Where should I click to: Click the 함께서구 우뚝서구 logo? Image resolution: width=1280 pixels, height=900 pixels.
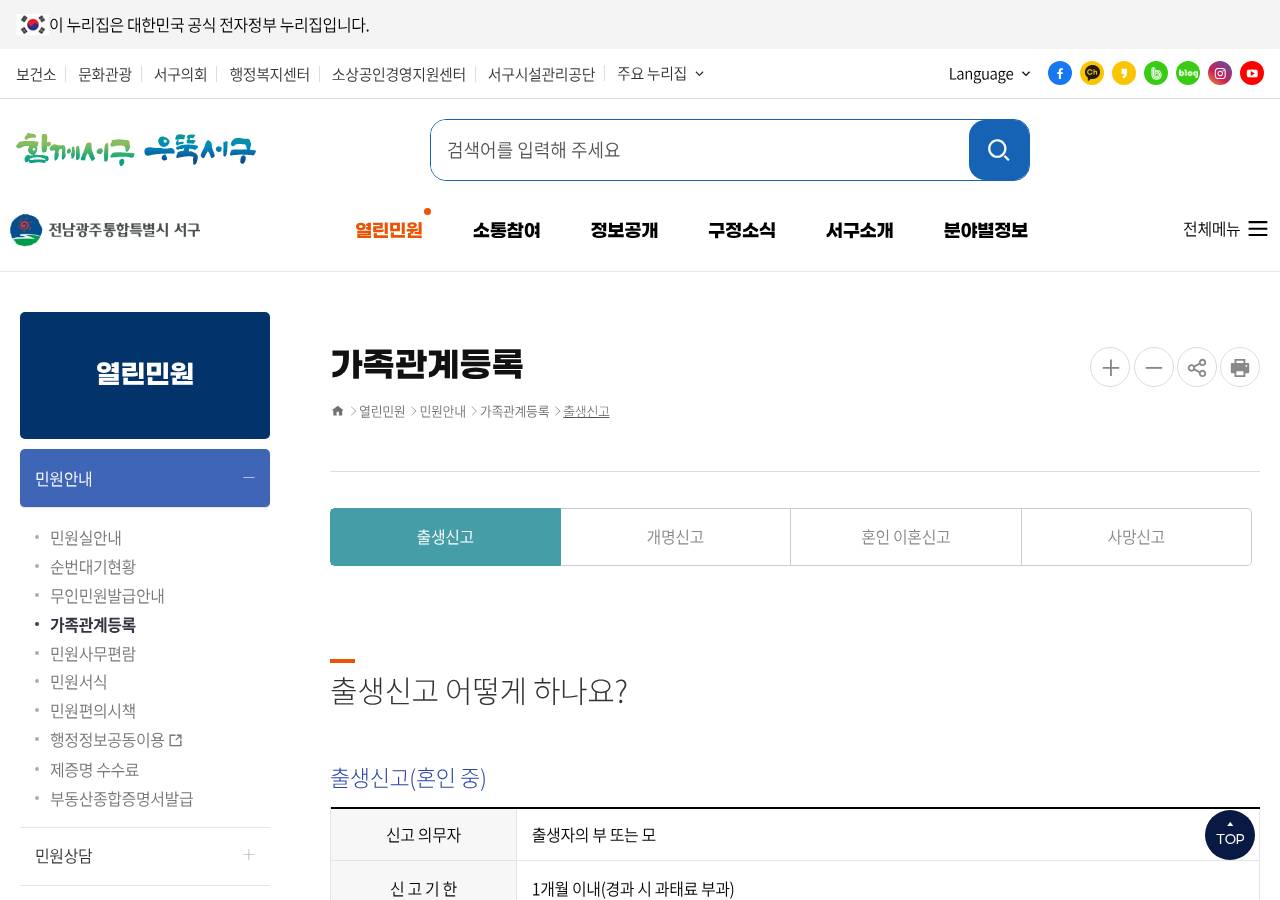pyautogui.click(x=136, y=150)
